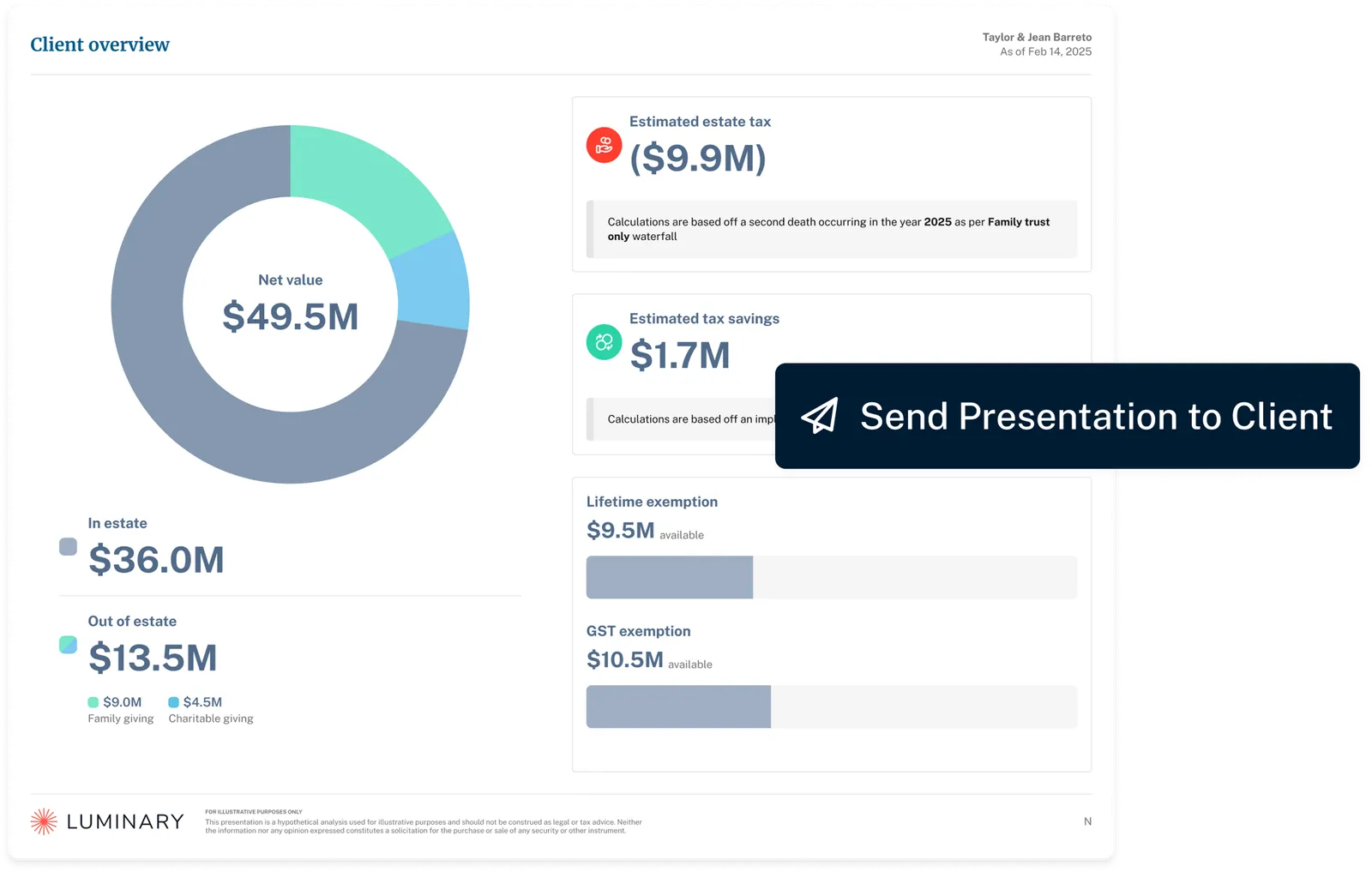Select the red Estimated estate tax icon
Screen dimensions: 1372x872
coord(604,145)
